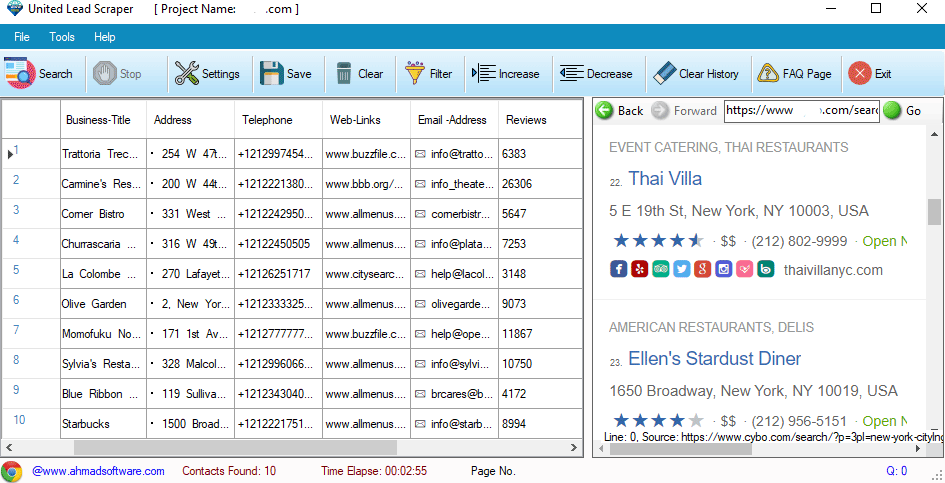
Task: Click the Clear trash bin icon
Action: (344, 73)
